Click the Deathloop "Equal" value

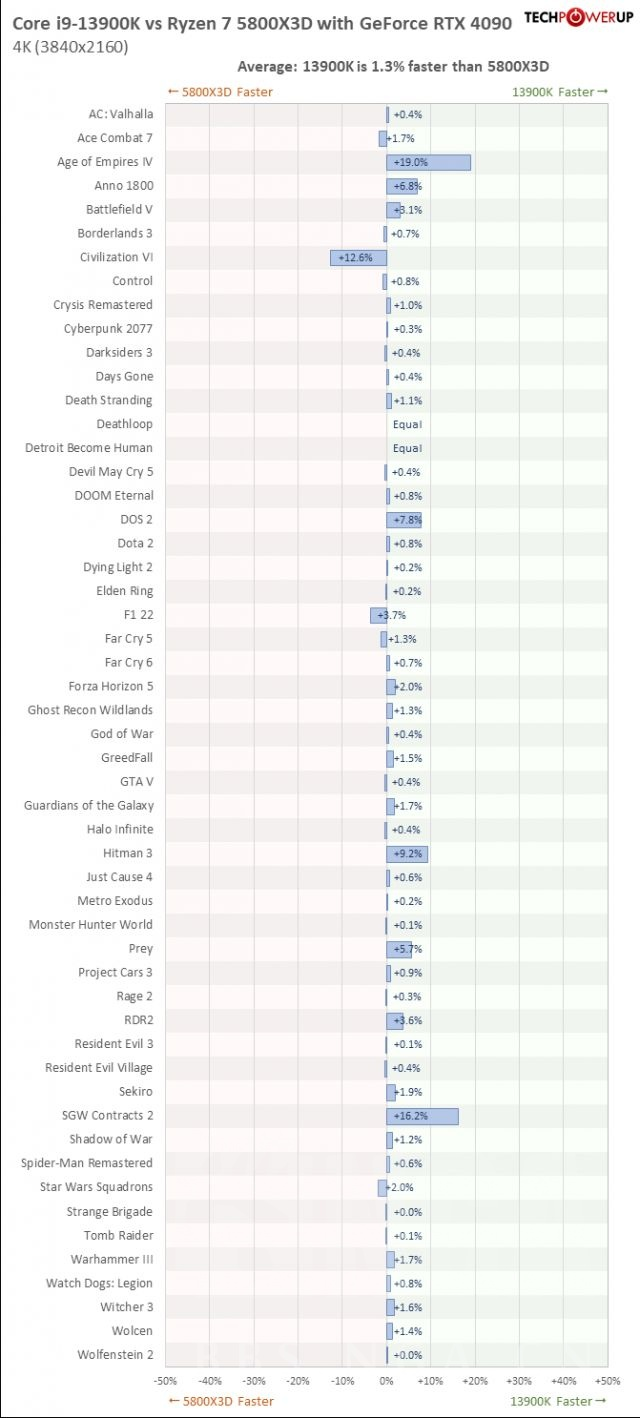(407, 424)
